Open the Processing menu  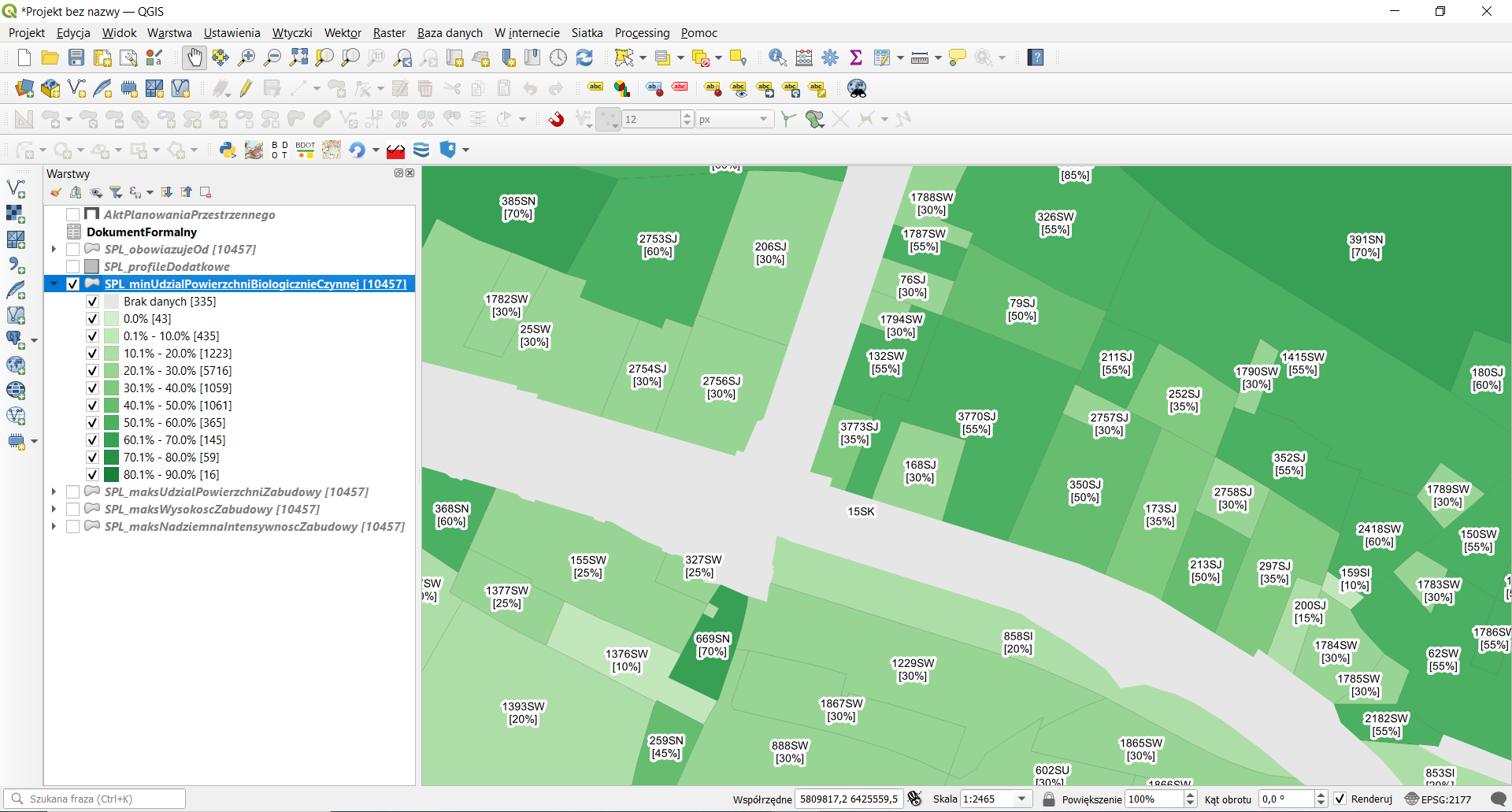tap(642, 33)
